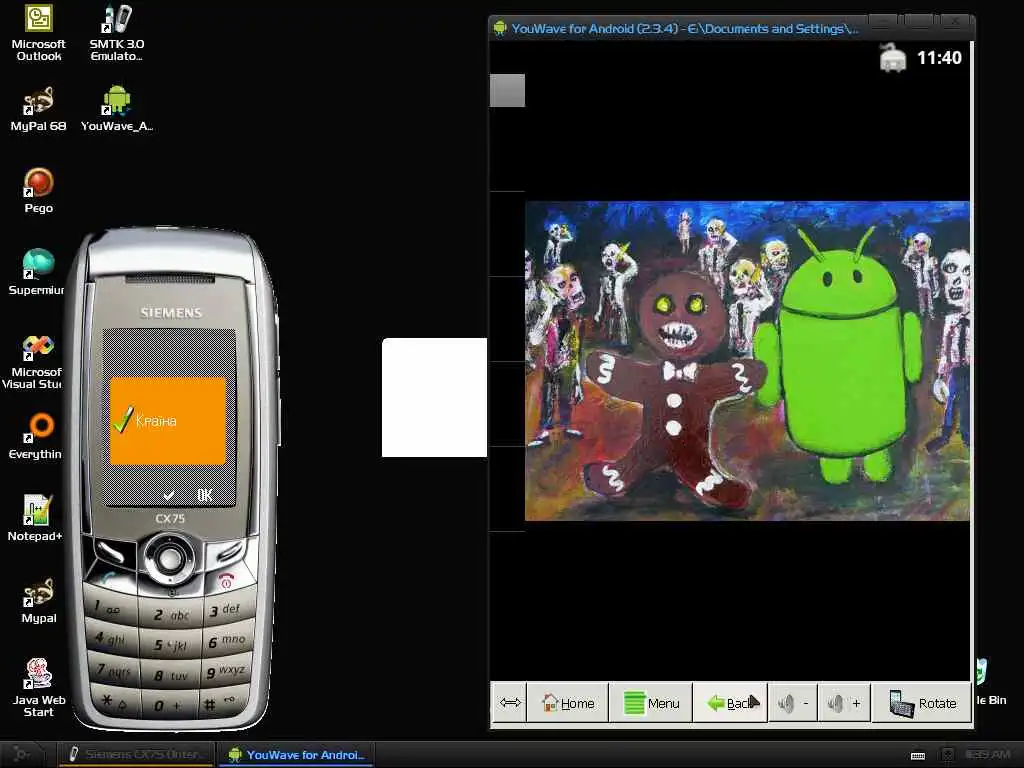This screenshot has height=768, width=1024.
Task: Tap the 8 tuv key on Siemens keypad
Action: pos(170,676)
